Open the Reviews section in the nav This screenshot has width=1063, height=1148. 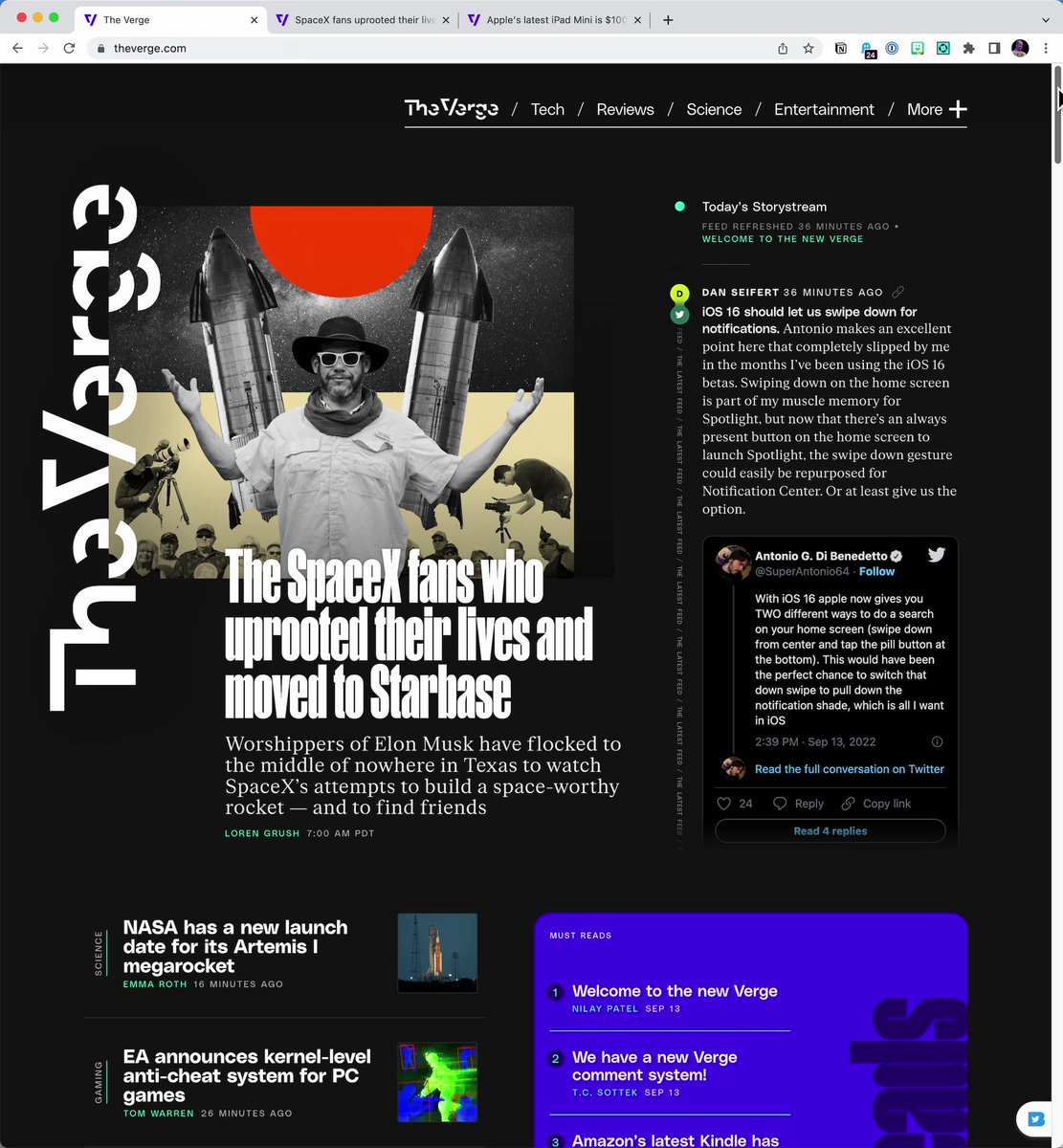tap(625, 109)
